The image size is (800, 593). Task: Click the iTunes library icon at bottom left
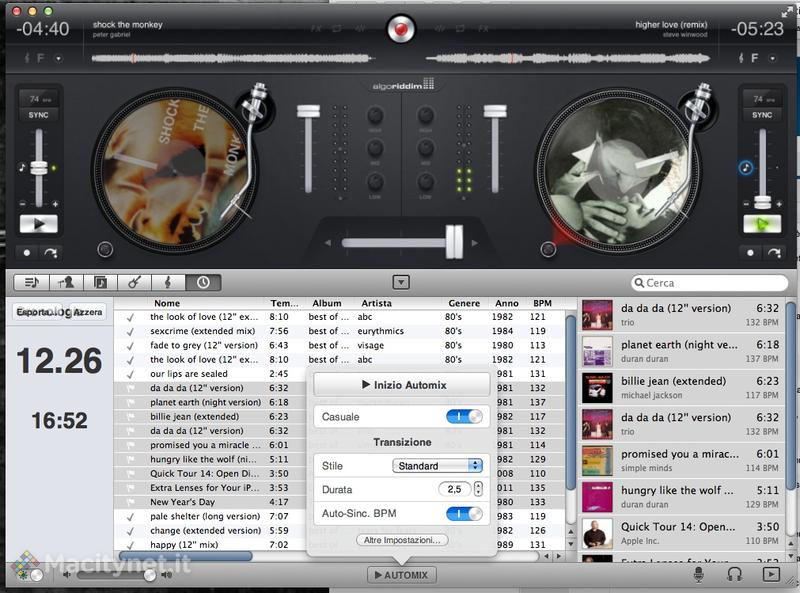click(22, 575)
